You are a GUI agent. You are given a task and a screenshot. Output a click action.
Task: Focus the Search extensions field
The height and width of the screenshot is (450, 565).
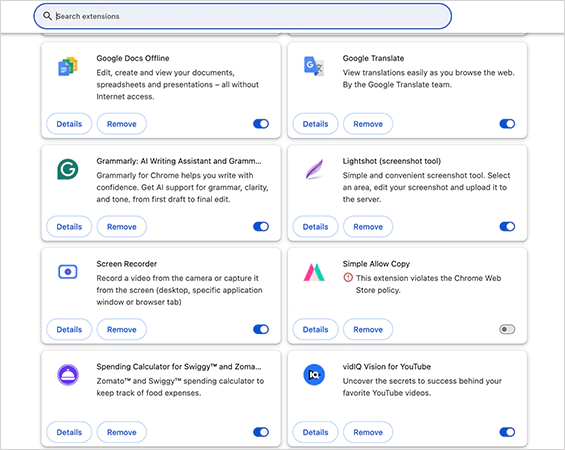pos(243,16)
